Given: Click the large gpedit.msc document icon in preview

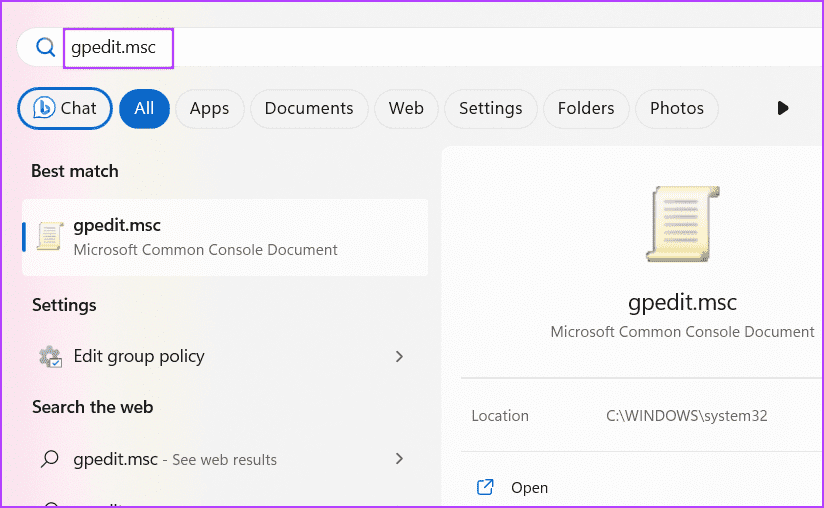Looking at the screenshot, I should pyautogui.click(x=682, y=224).
